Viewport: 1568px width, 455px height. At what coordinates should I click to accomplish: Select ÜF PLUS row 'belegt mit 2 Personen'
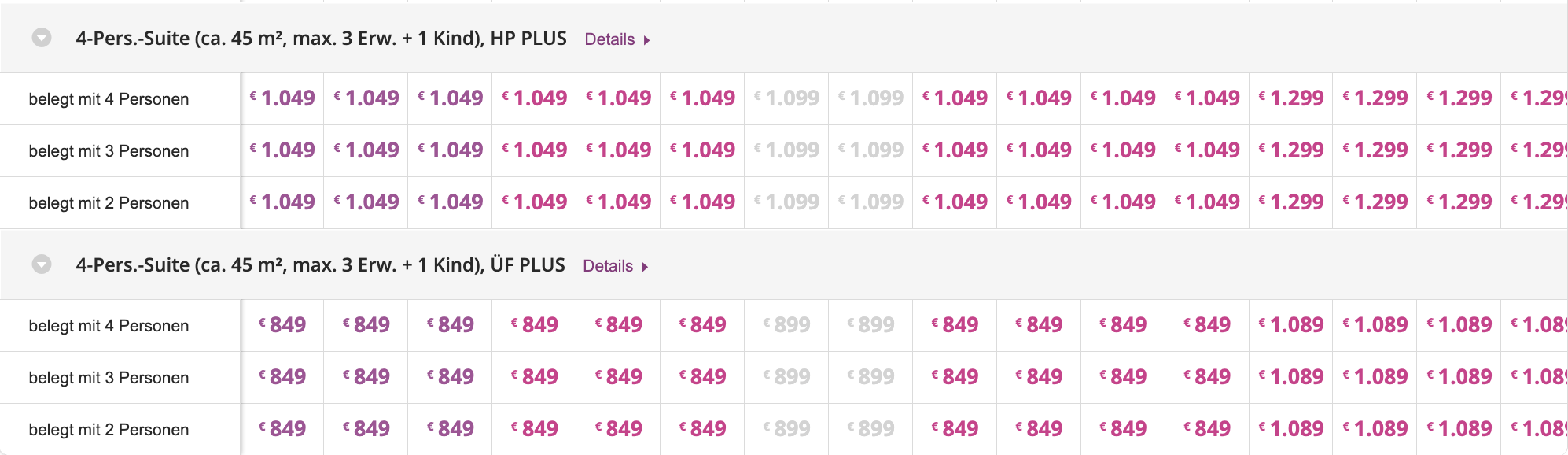coord(109,430)
